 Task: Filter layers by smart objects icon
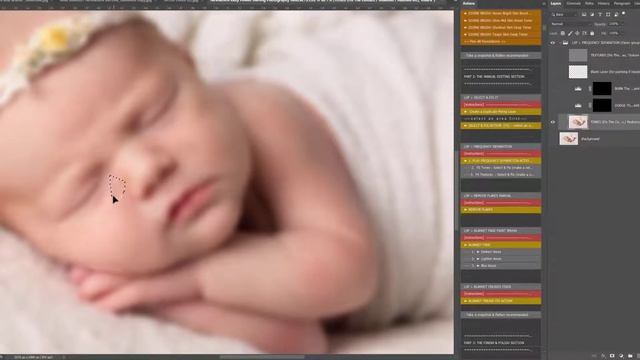[616, 14]
